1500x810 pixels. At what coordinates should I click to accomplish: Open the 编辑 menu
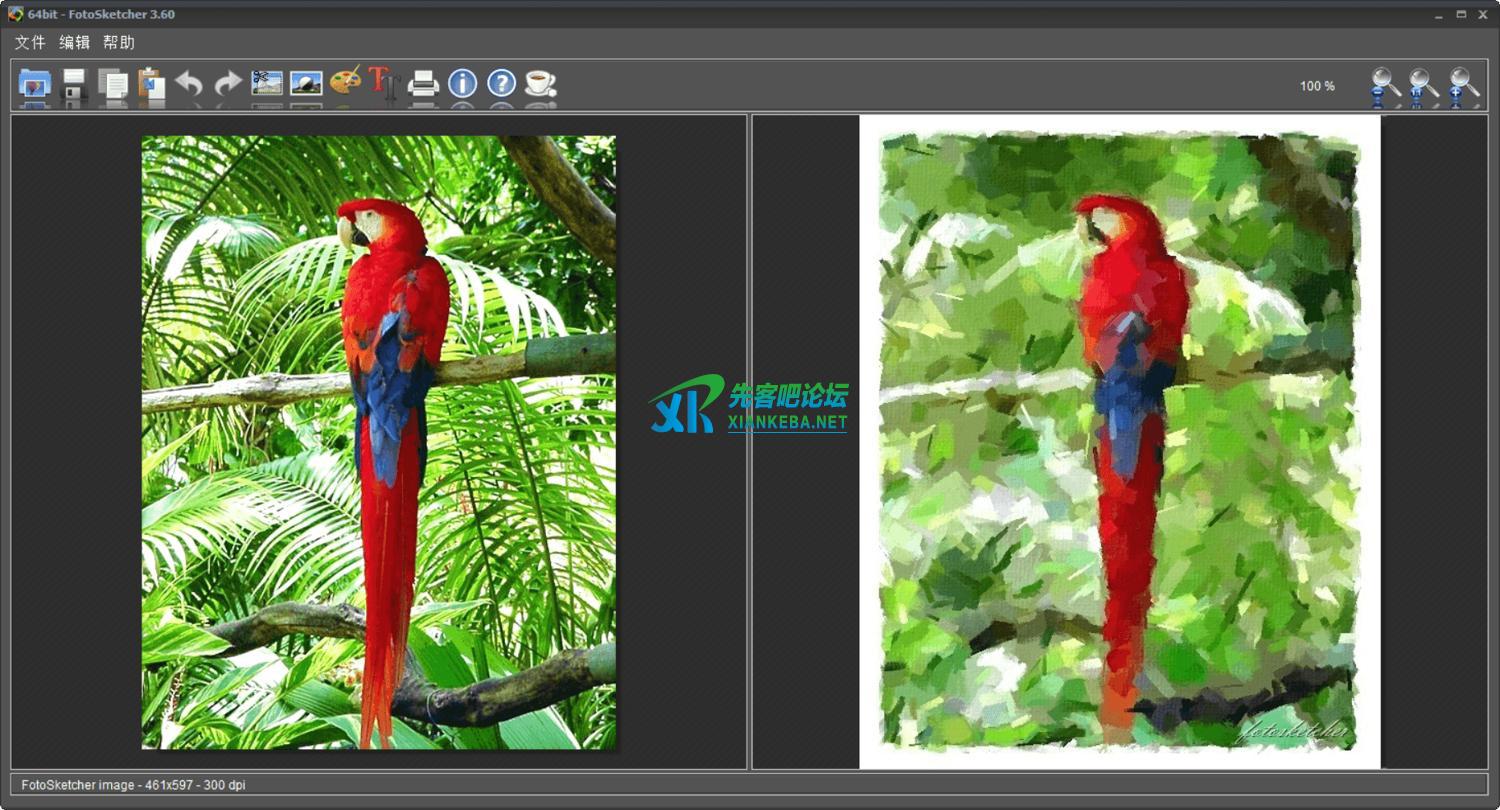[74, 42]
